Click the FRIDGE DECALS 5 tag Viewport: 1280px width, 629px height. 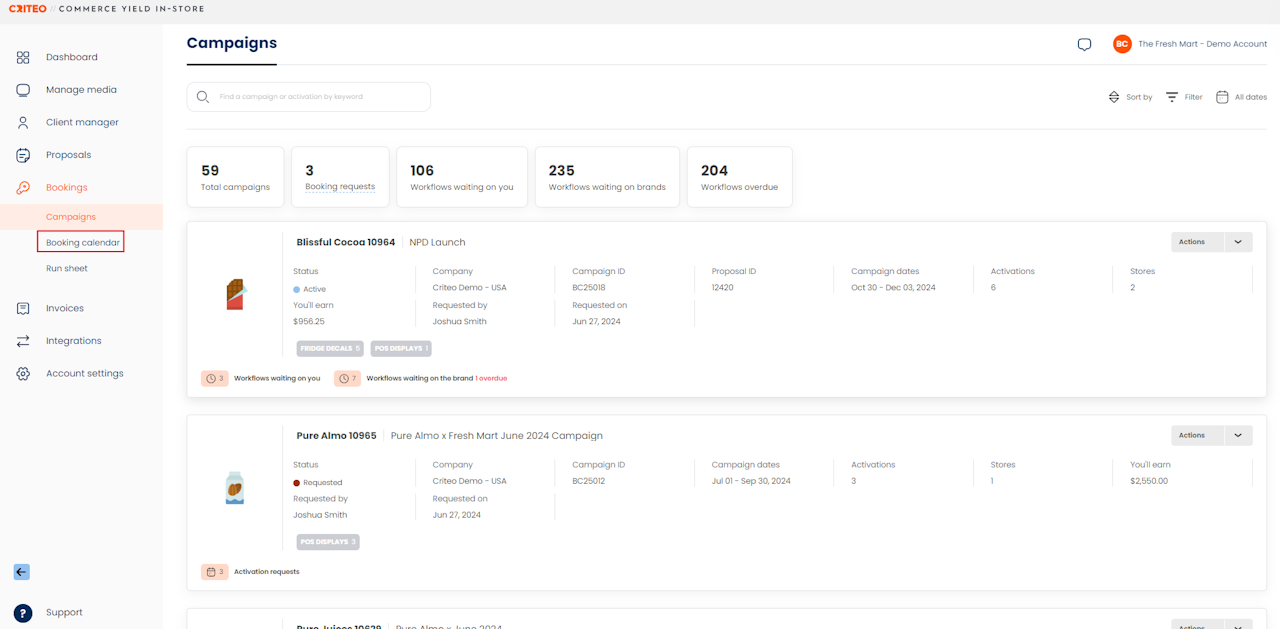(x=330, y=349)
